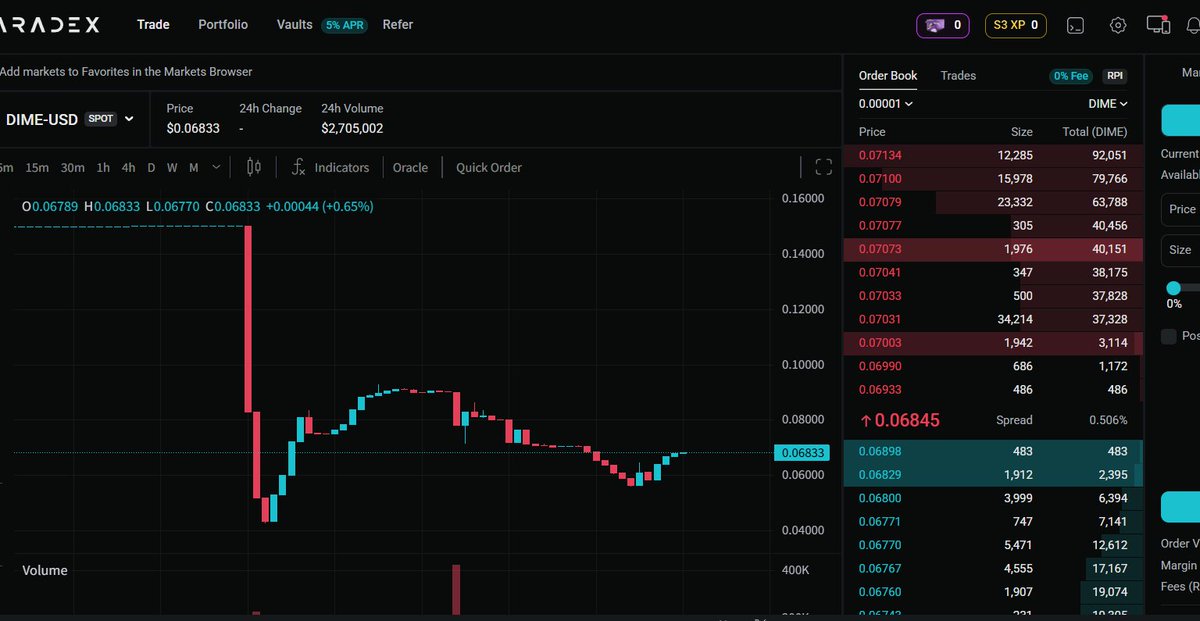
Task: Click bid price 0.06829
Action: point(879,475)
